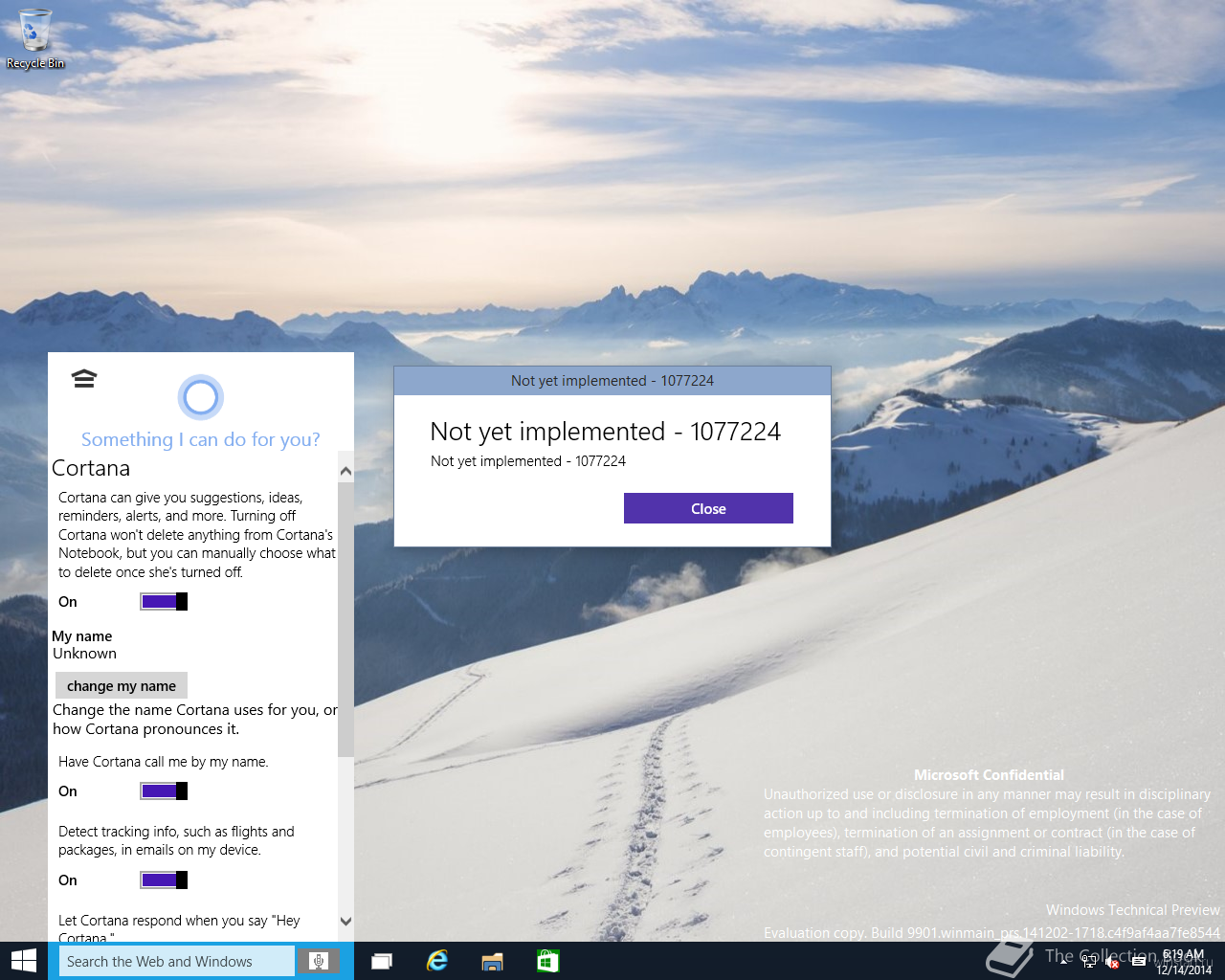Click the Cortana settings scrollbar thumb
Screen dimensions: 1225x980
(x=345, y=619)
